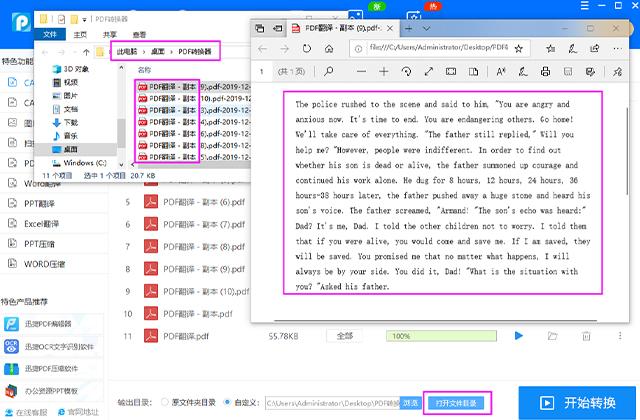Click 桌面 in Explorer breadcrumb path
Viewport: 640px width, 420px height.
pos(158,51)
